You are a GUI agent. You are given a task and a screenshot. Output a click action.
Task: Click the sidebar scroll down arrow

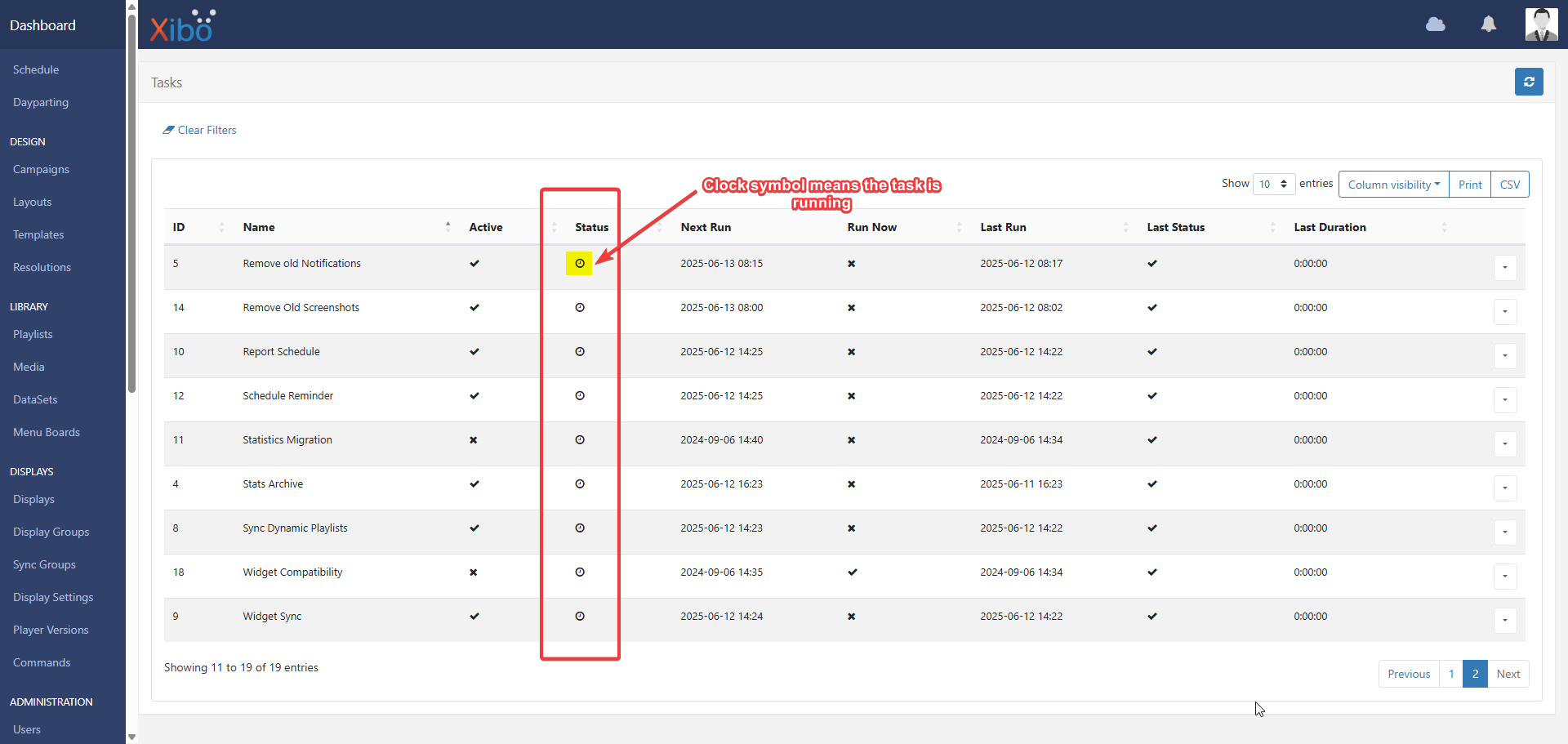click(x=131, y=737)
